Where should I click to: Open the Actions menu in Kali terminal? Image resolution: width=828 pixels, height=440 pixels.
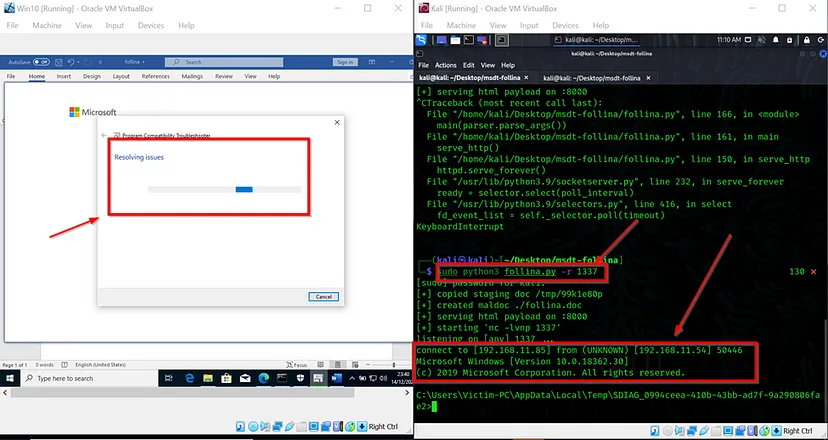[445, 65]
